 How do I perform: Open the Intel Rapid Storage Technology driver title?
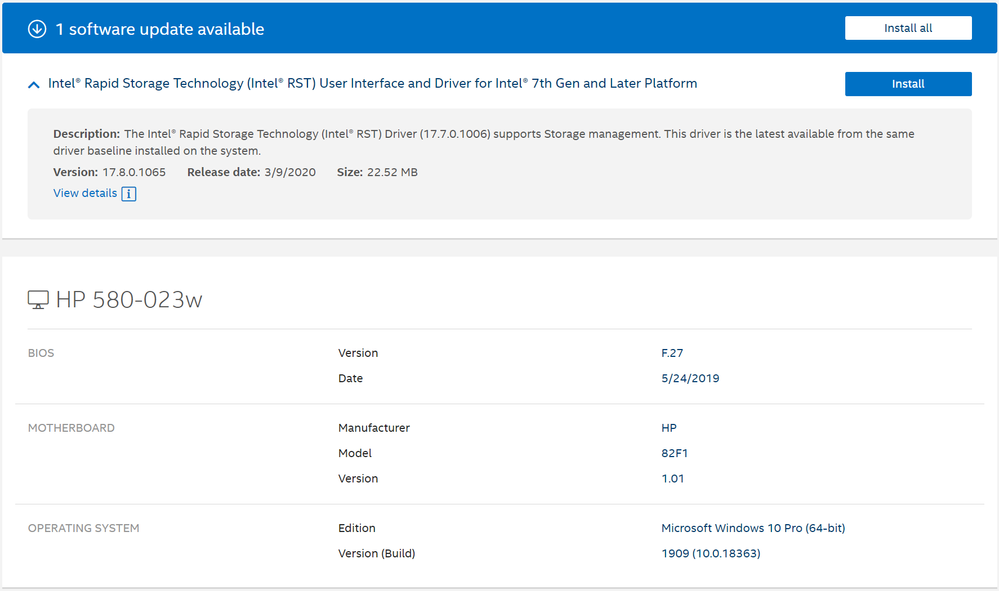tap(372, 84)
